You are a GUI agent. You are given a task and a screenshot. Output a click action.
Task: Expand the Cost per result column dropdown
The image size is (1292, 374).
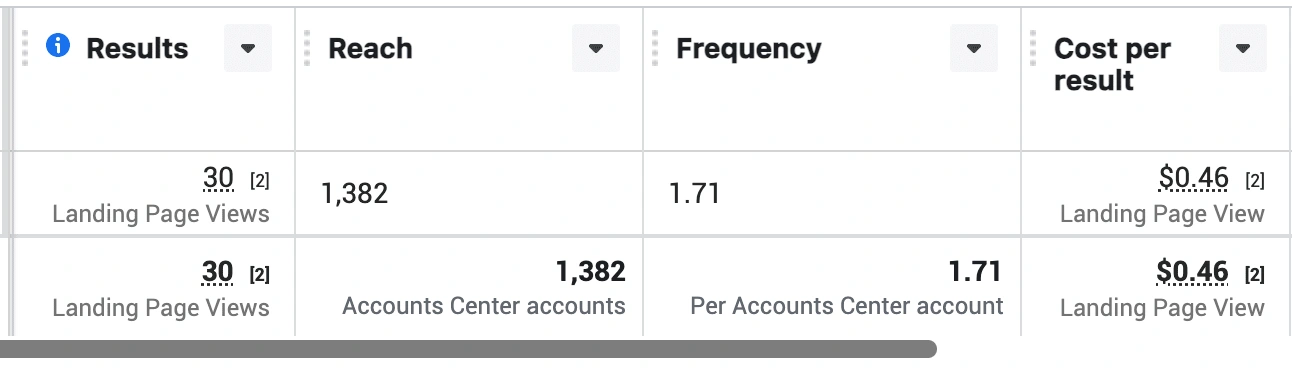[x=1243, y=48]
